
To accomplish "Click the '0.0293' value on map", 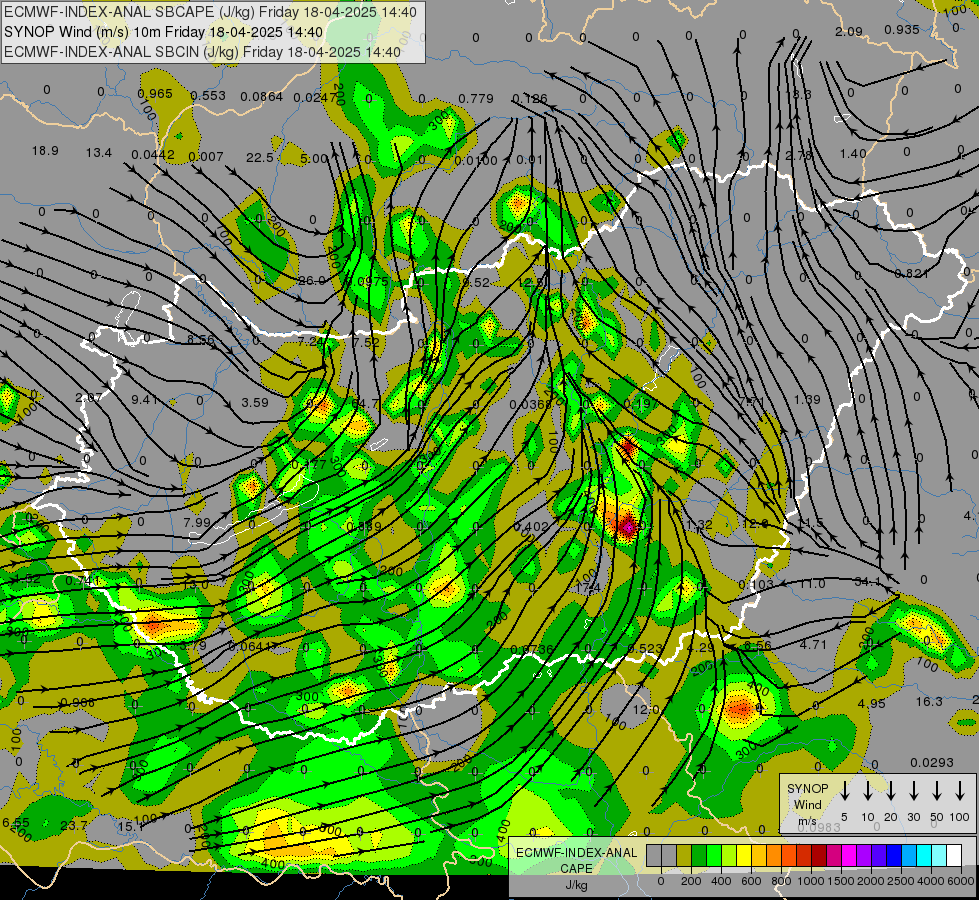I will 932,762.
